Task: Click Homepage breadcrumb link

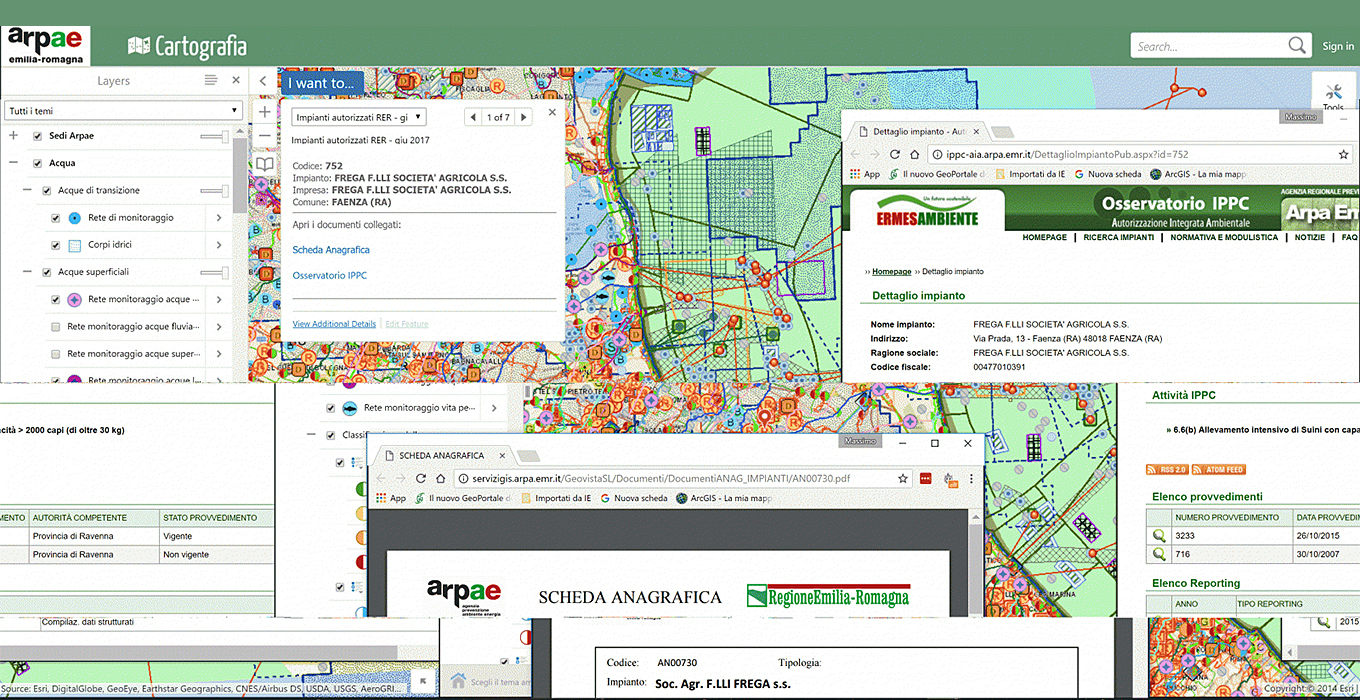Action: tap(892, 271)
